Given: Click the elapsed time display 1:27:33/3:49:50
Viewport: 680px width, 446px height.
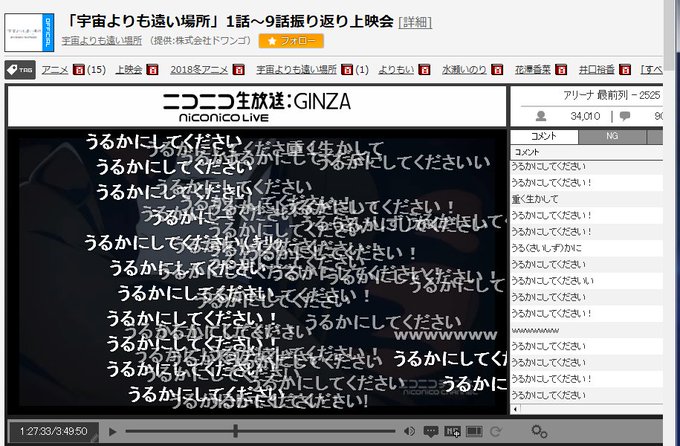Looking at the screenshot, I should 54,431.
